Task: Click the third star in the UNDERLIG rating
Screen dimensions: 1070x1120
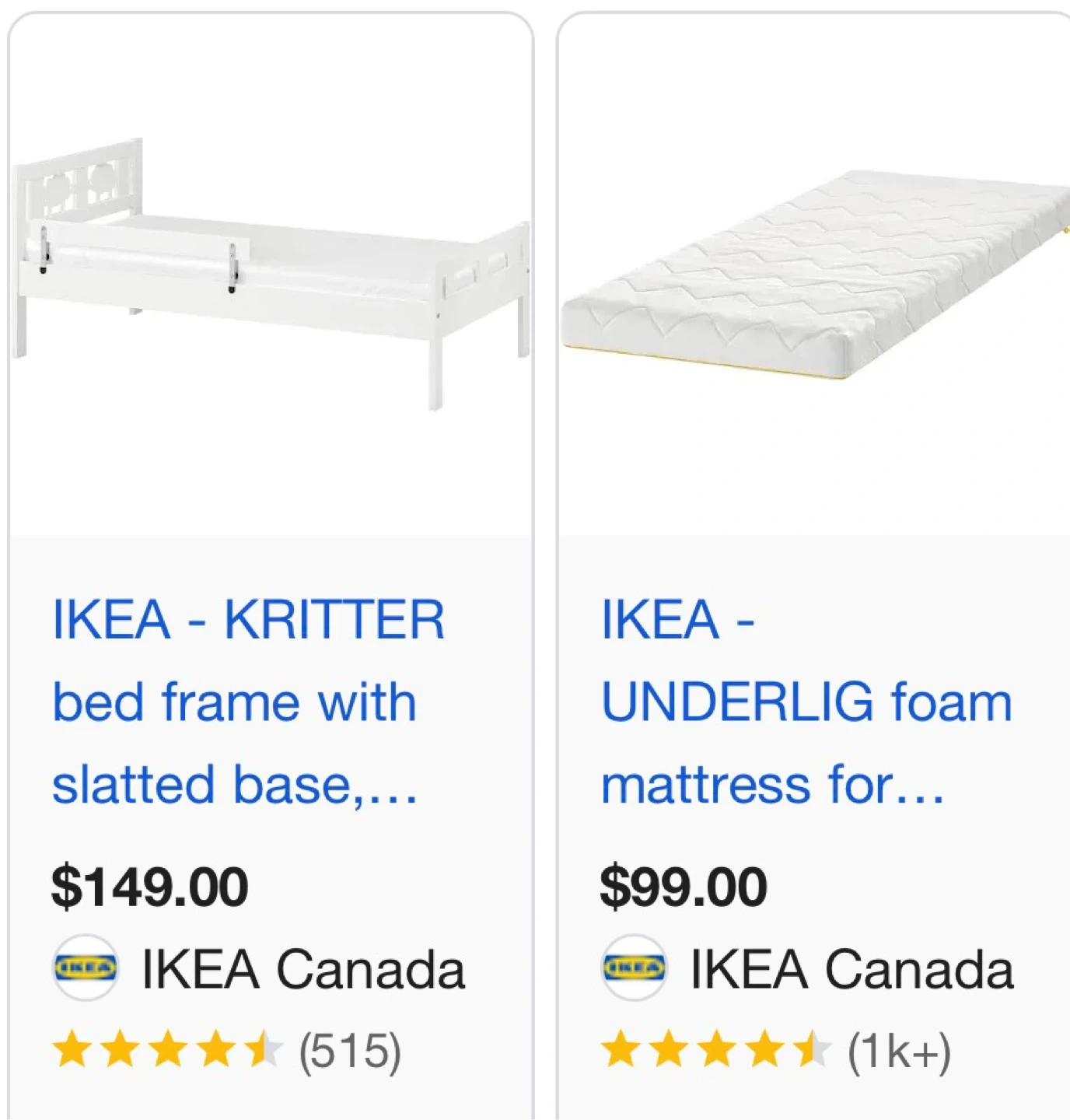Action: (717, 1050)
